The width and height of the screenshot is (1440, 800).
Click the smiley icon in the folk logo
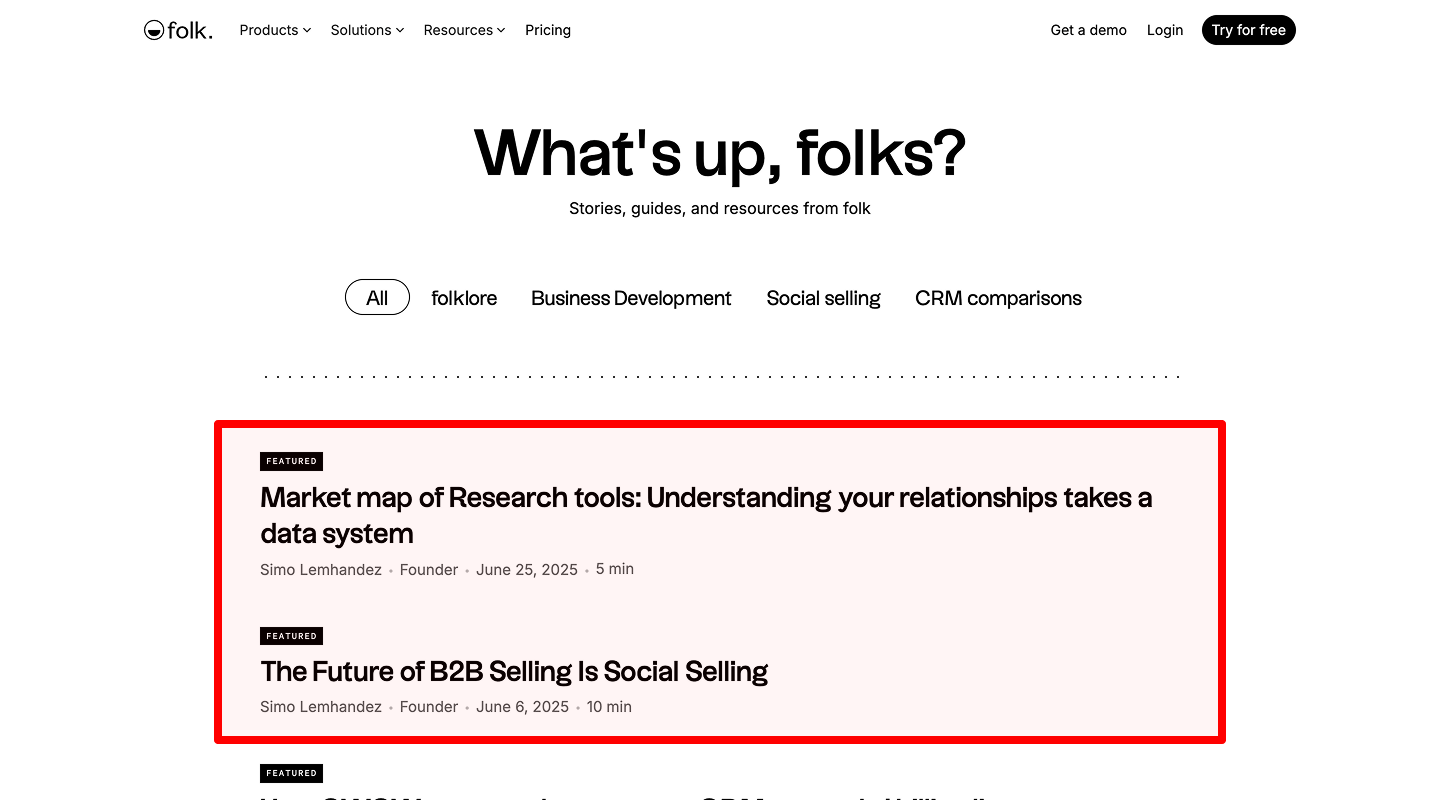(x=153, y=30)
